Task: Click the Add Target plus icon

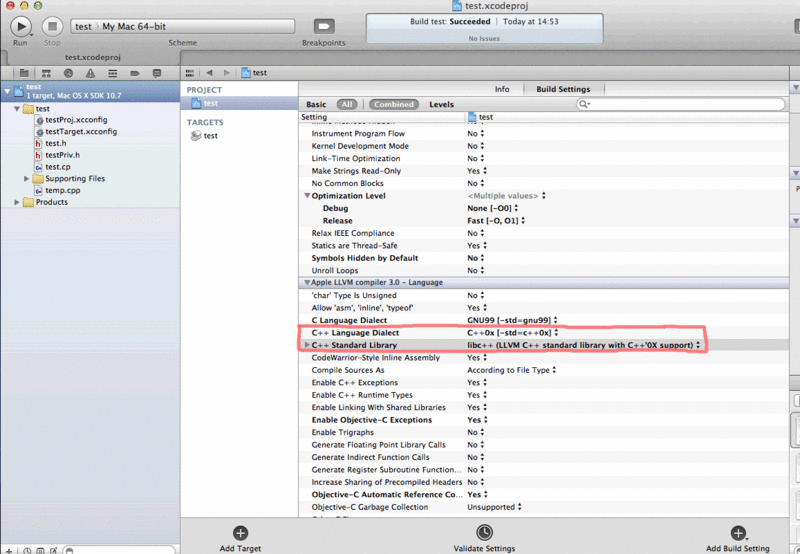Action: (240, 533)
